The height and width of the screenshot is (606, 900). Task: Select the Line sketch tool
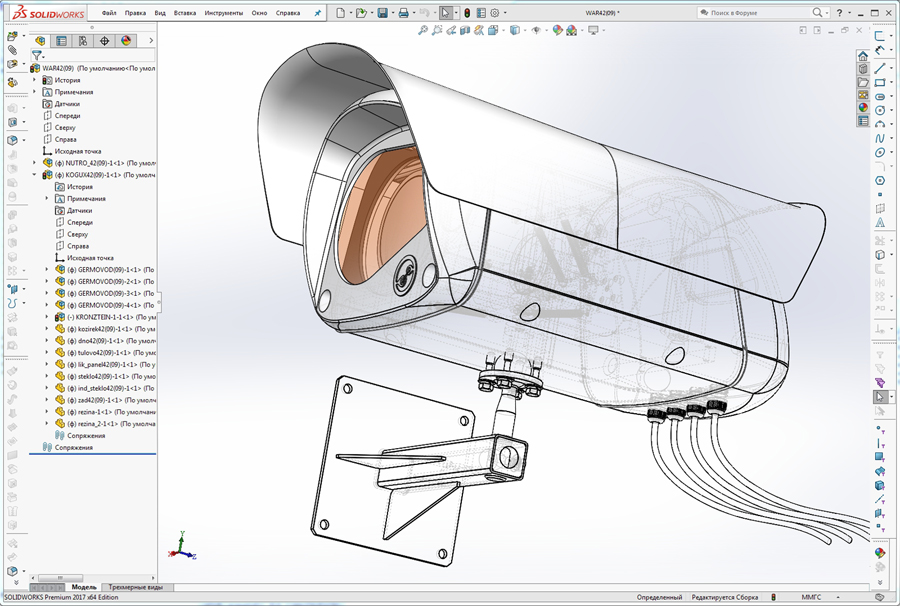click(879, 68)
